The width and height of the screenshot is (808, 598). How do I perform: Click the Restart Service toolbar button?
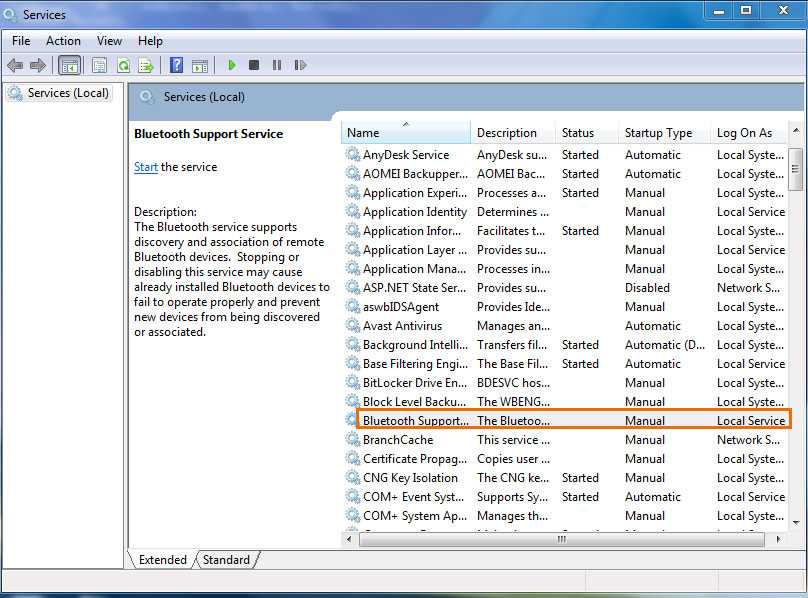pos(300,65)
